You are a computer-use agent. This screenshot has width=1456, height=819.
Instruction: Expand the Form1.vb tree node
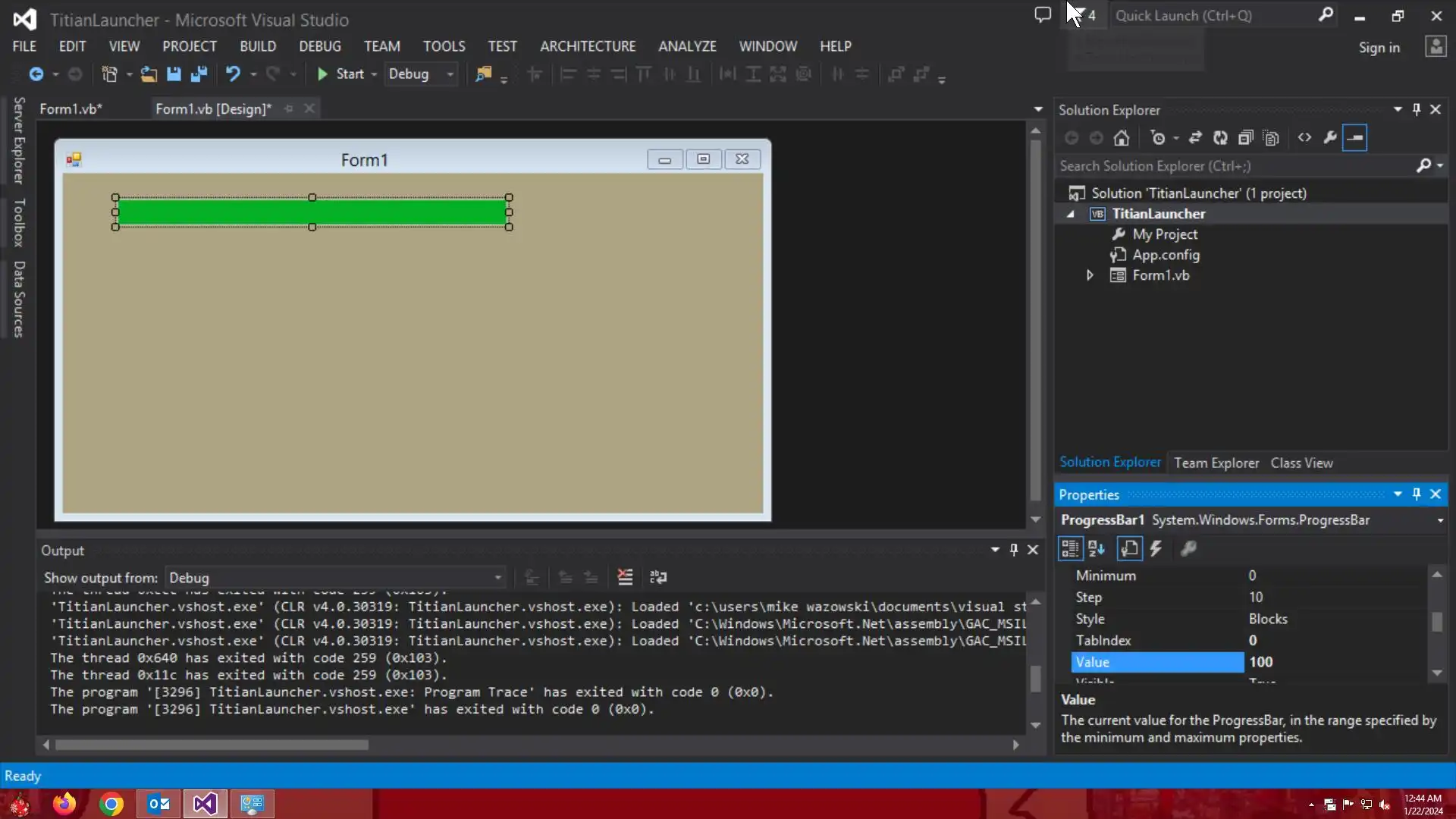click(x=1090, y=275)
